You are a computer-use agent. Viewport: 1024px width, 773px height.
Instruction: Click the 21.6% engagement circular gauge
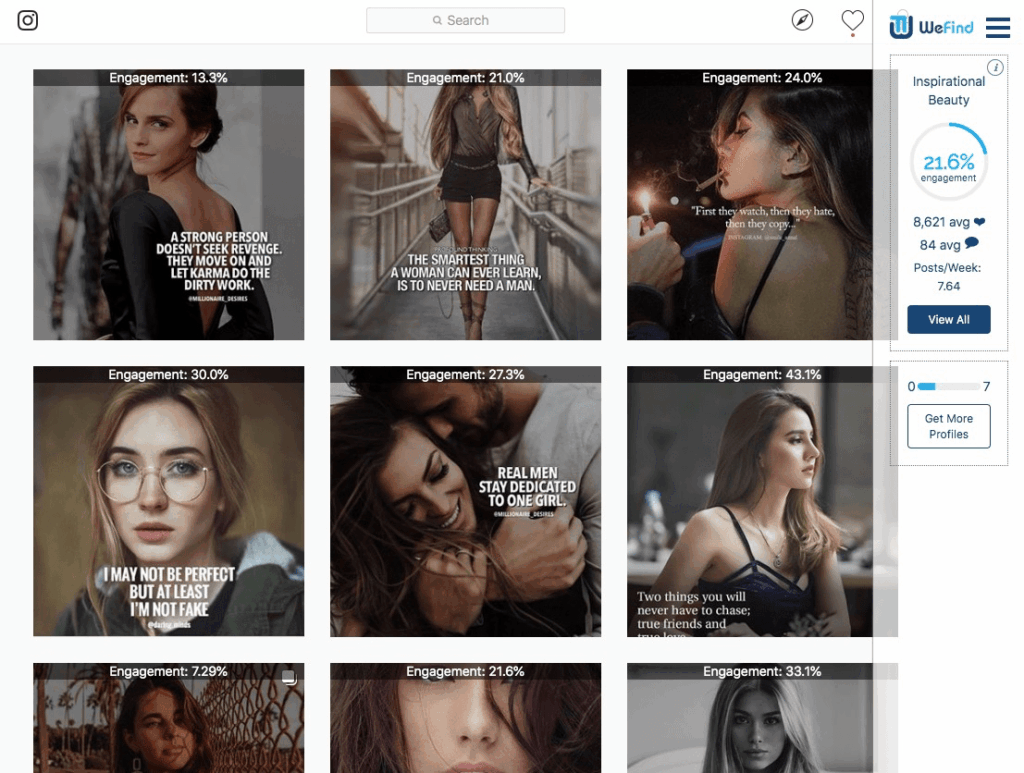pyautogui.click(x=949, y=161)
